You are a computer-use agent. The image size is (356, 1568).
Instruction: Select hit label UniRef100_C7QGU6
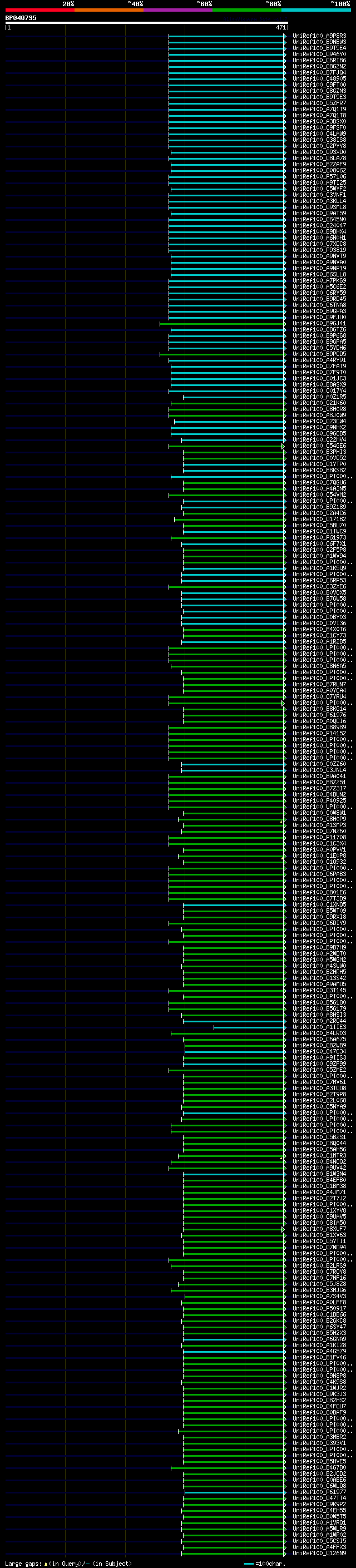(x=319, y=483)
